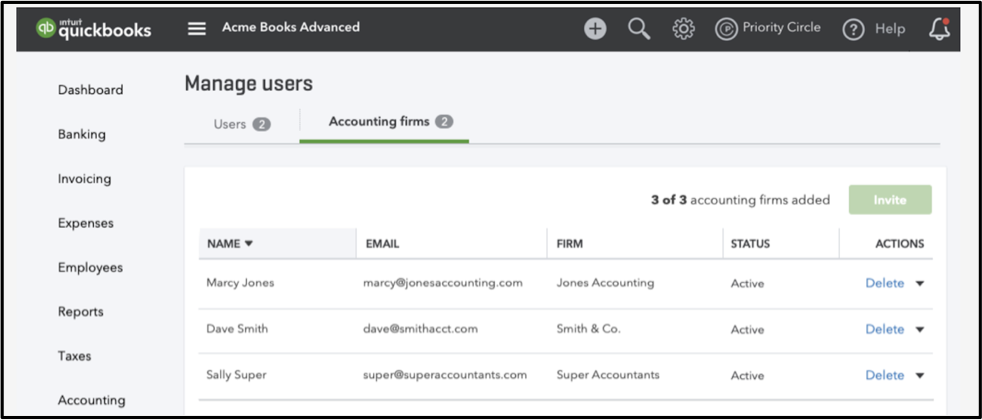Click email super@superaccountants.com
This screenshot has height=420, width=982.
(445, 375)
